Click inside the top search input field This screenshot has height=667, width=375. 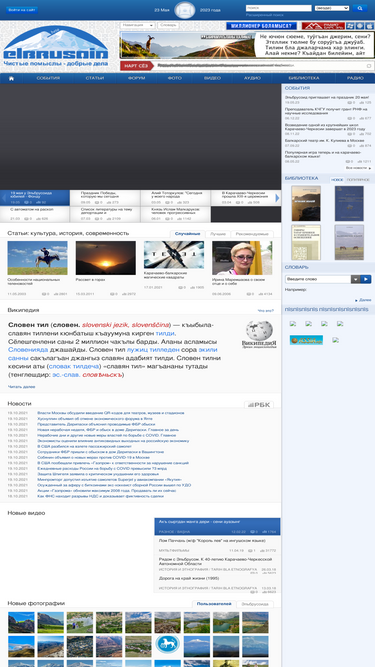click(x=278, y=8)
